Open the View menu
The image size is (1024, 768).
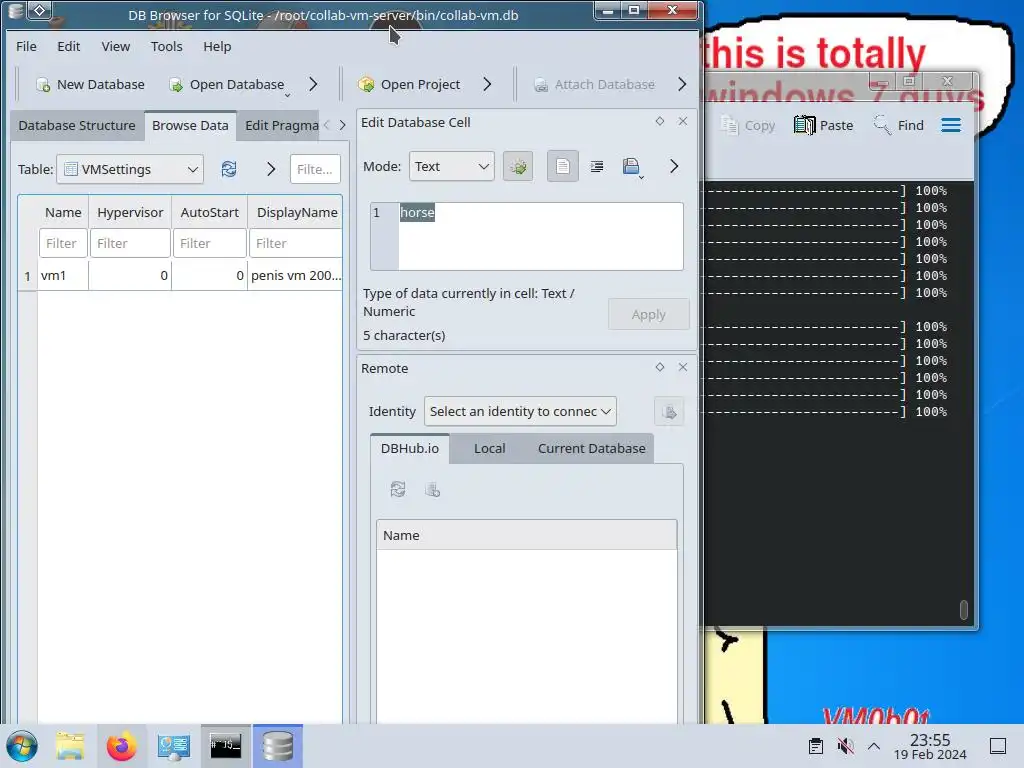click(116, 46)
